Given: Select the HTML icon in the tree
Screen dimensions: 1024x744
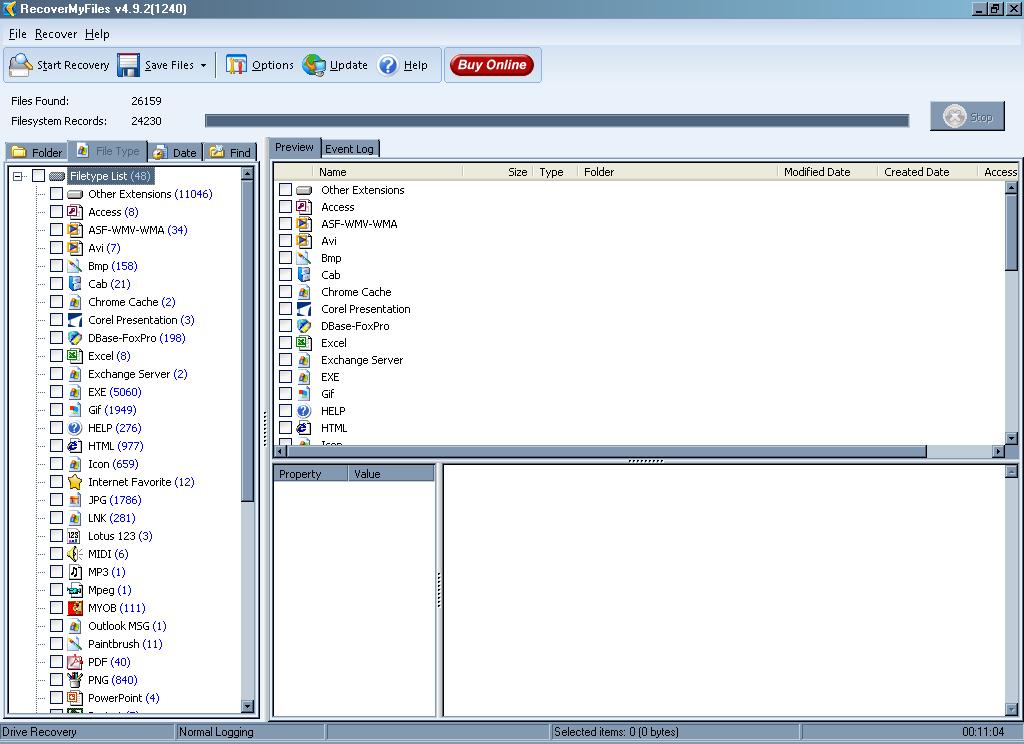Looking at the screenshot, I should tap(75, 446).
